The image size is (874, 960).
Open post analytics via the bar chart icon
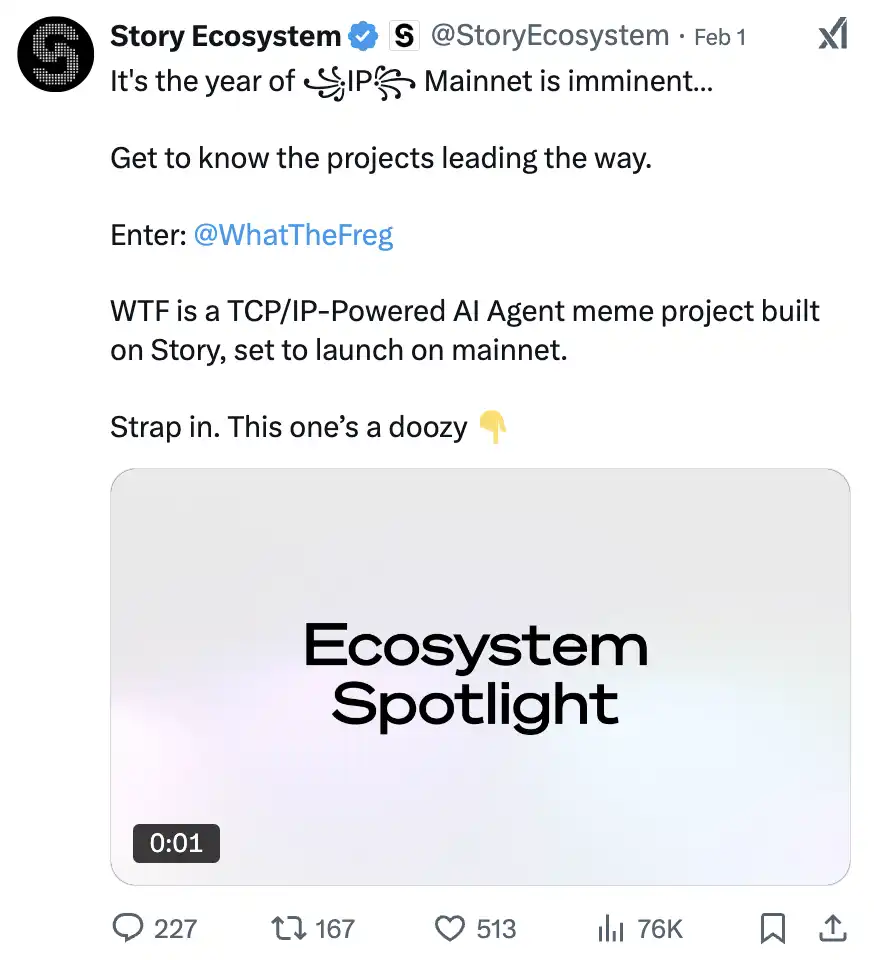point(609,929)
